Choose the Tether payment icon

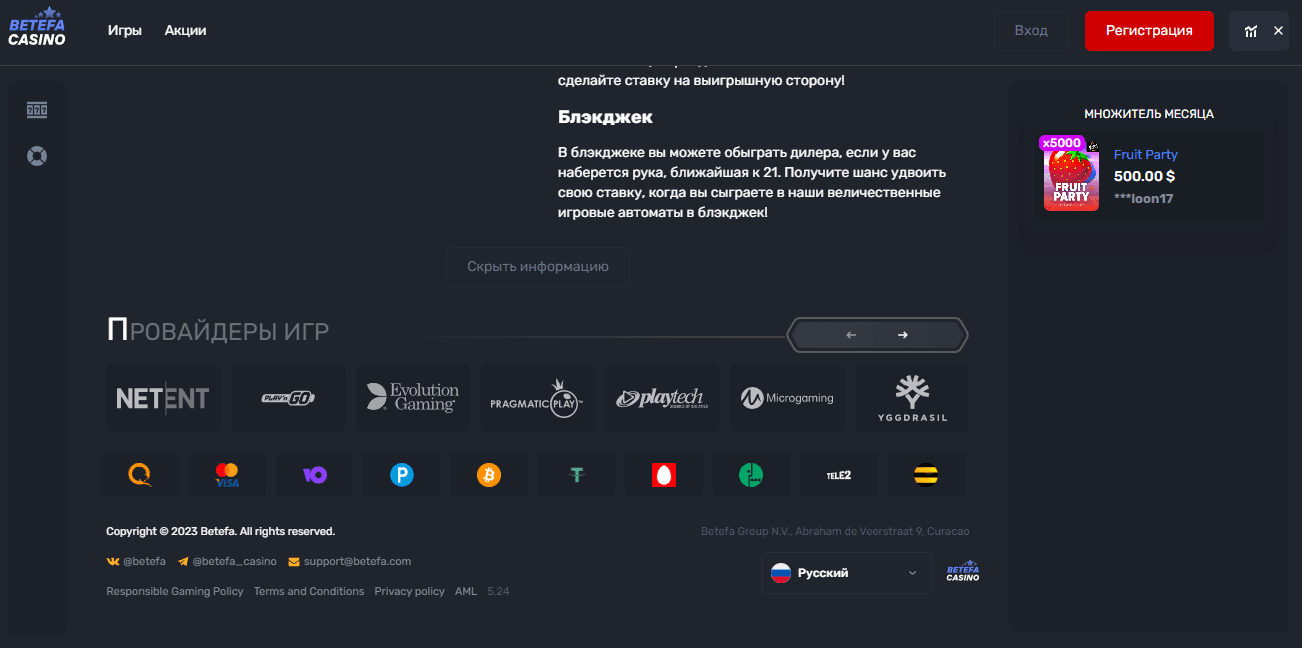pyautogui.click(x=577, y=476)
